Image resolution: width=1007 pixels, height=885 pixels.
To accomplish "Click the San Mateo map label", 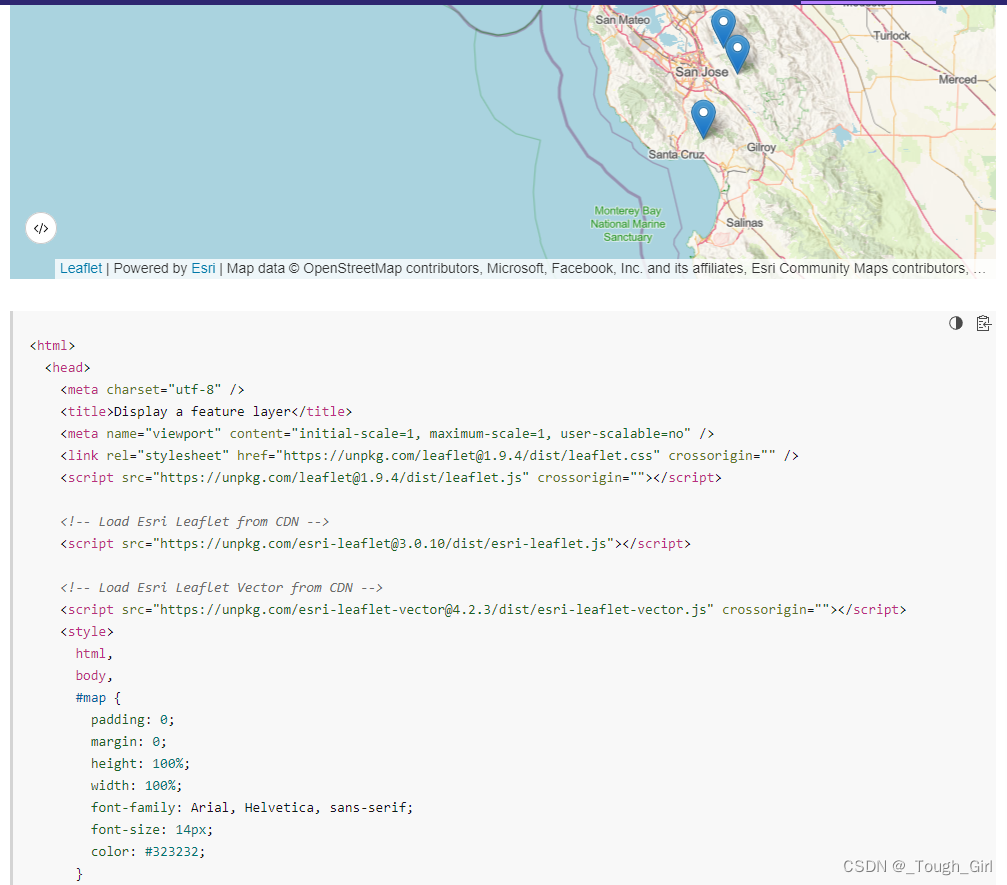I will point(622,20).
